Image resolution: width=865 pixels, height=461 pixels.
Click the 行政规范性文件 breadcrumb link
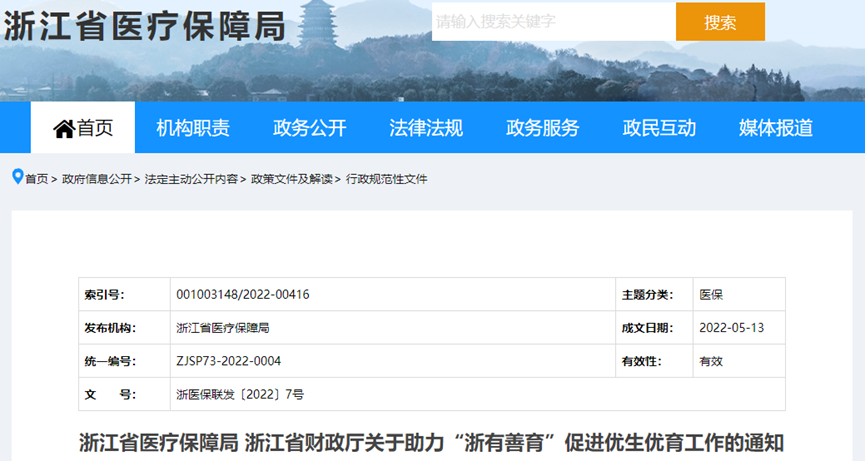click(x=386, y=179)
